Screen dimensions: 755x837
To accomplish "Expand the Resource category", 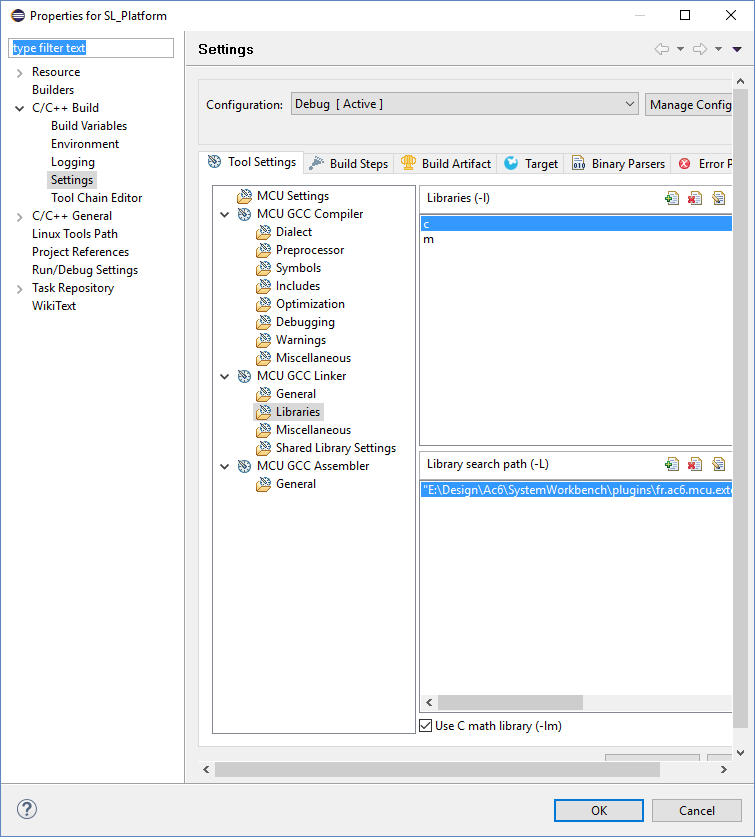I will [x=20, y=72].
